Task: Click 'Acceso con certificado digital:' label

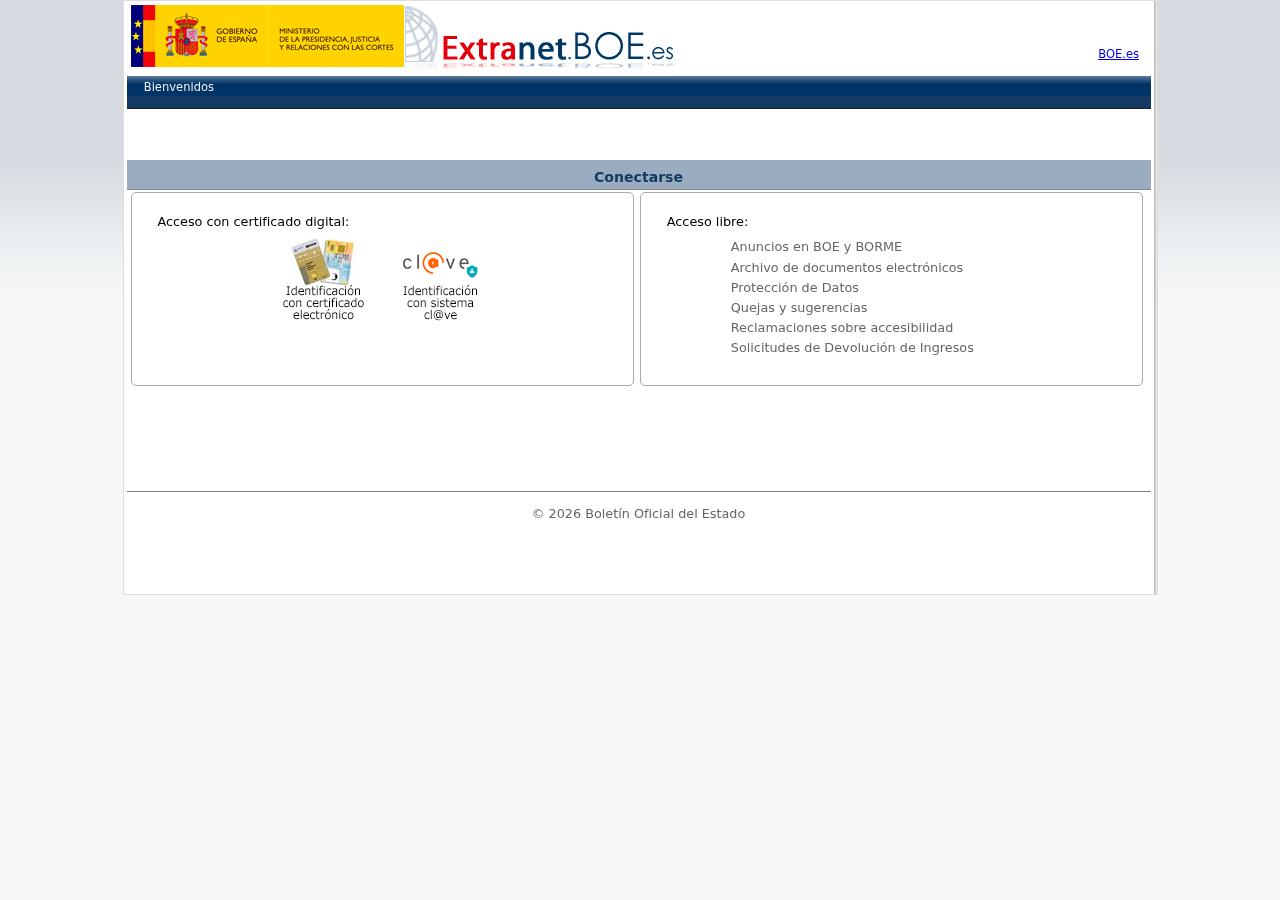Action: click(x=253, y=222)
